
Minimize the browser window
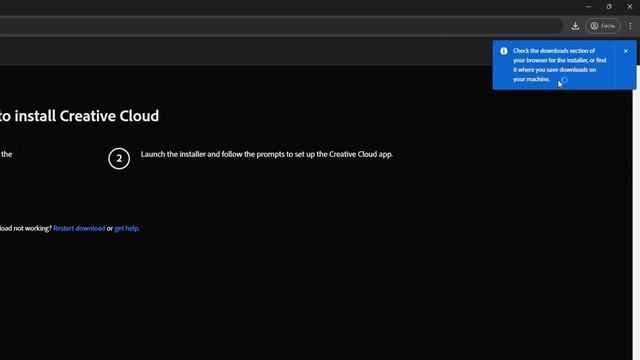tap(588, 7)
